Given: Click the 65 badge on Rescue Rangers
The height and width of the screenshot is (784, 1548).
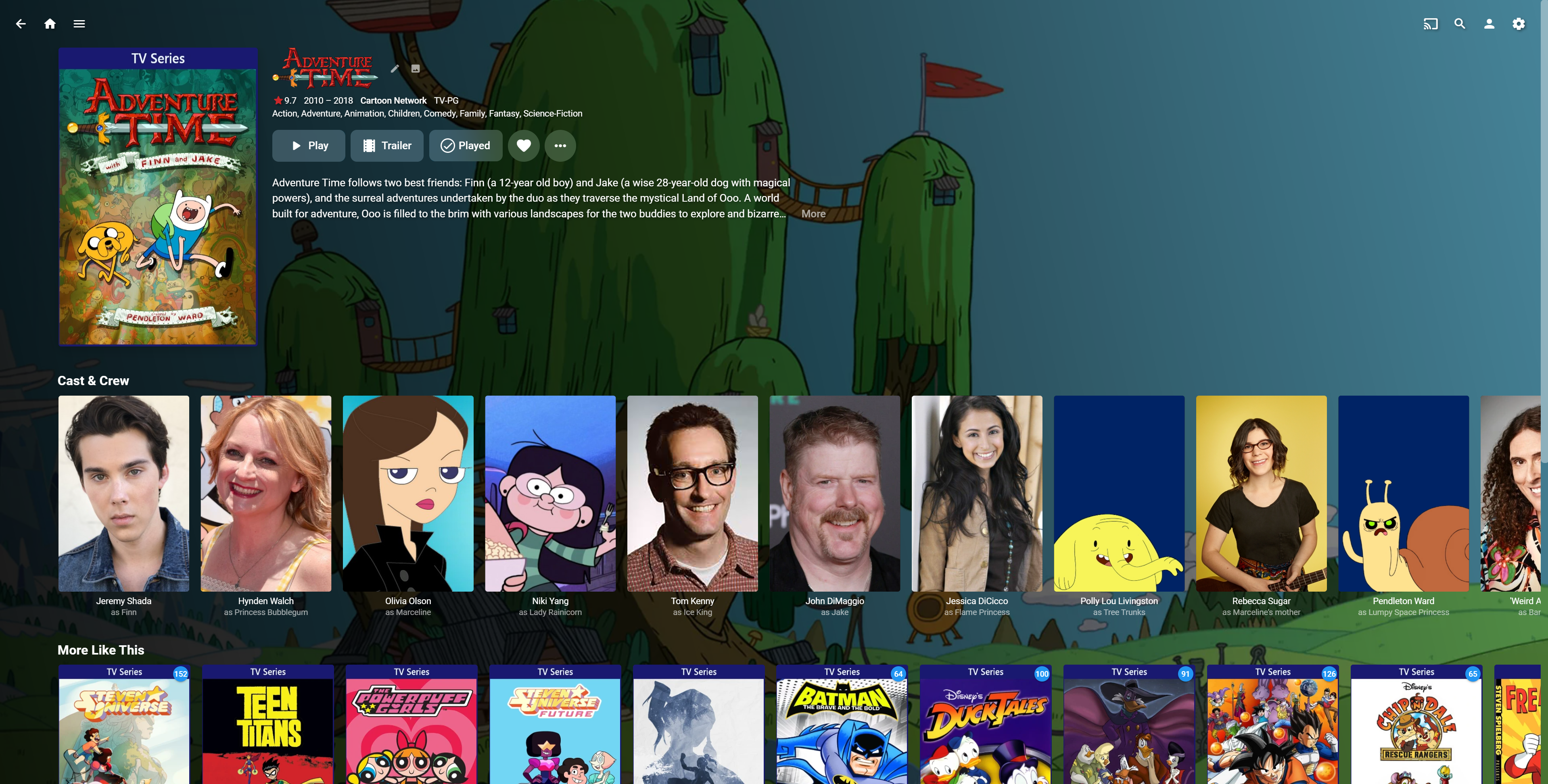Looking at the screenshot, I should click(1473, 673).
